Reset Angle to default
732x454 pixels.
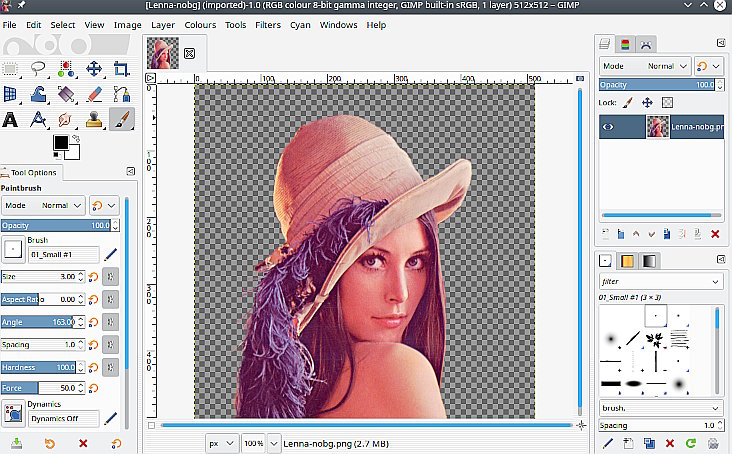click(x=93, y=322)
